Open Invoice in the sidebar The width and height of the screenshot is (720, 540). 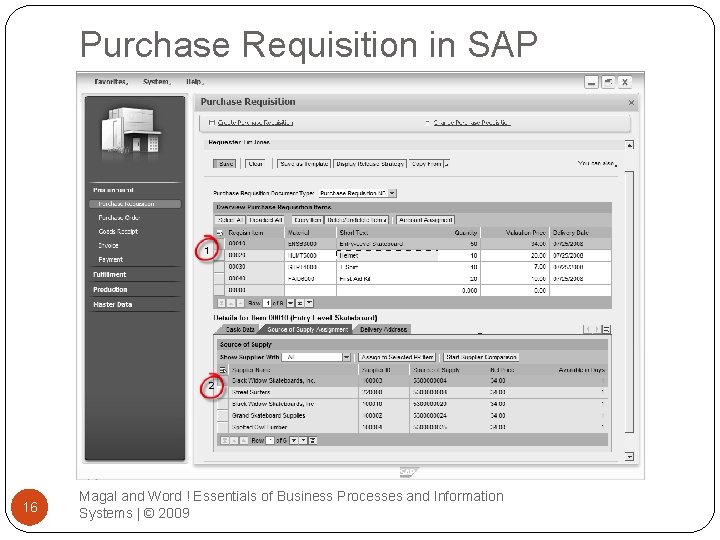108,246
